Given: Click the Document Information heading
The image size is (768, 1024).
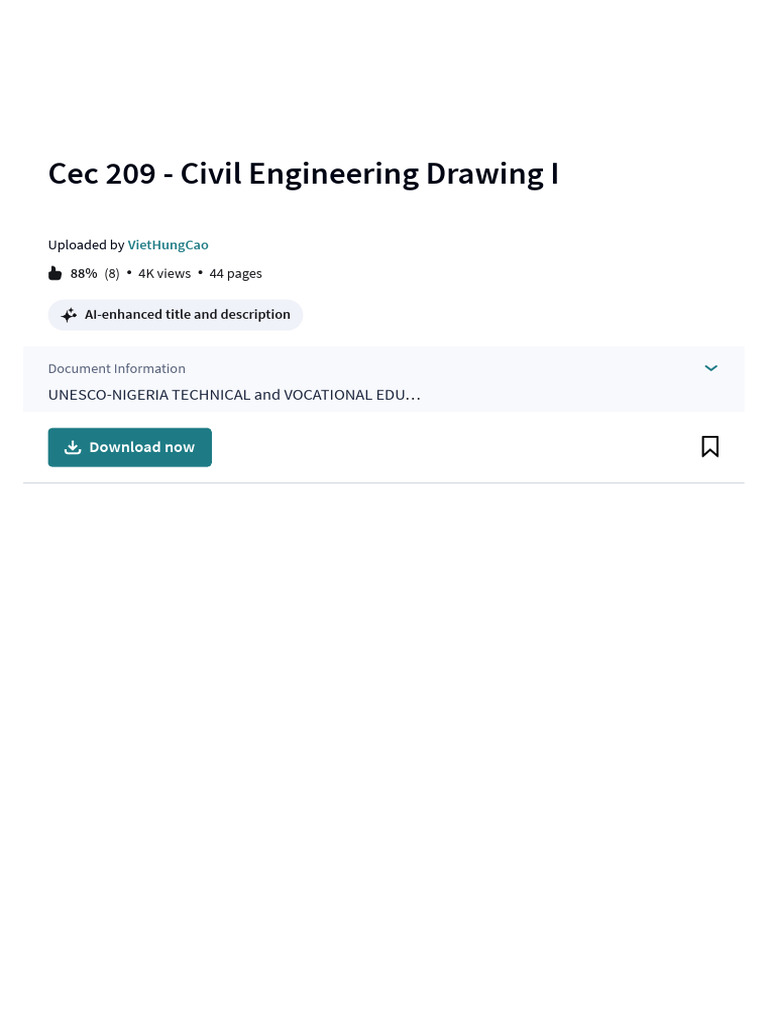Looking at the screenshot, I should click(116, 368).
